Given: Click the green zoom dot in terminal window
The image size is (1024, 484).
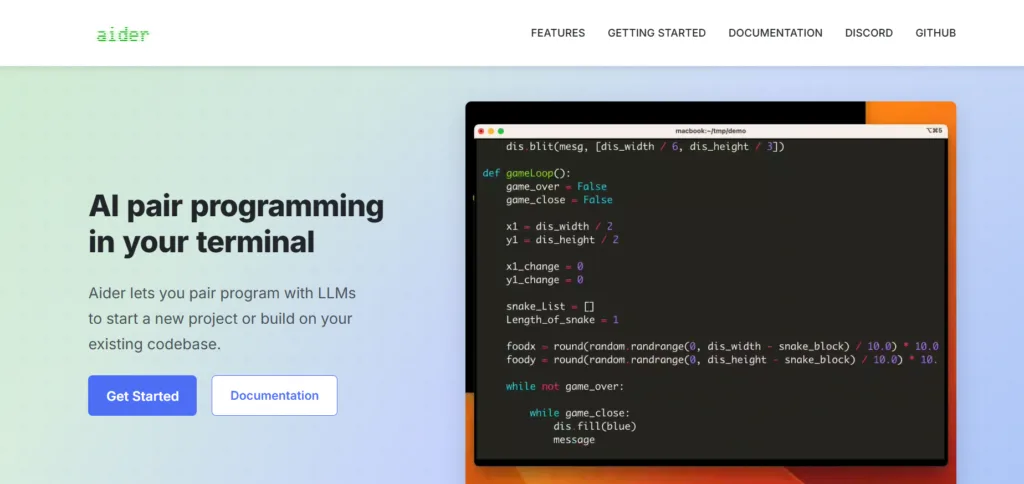Looking at the screenshot, I should (501, 131).
